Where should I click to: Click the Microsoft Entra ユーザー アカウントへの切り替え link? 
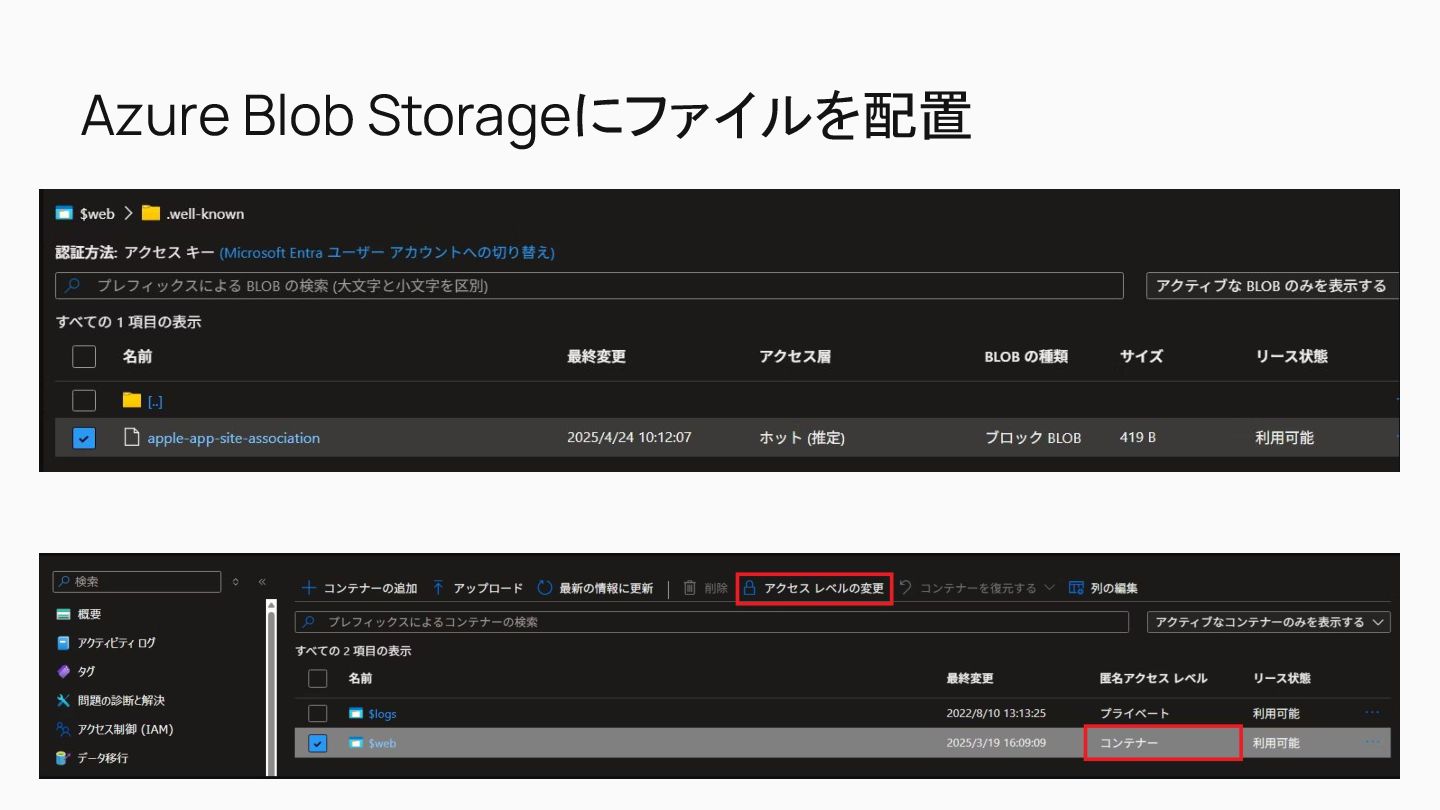pyautogui.click(x=387, y=253)
